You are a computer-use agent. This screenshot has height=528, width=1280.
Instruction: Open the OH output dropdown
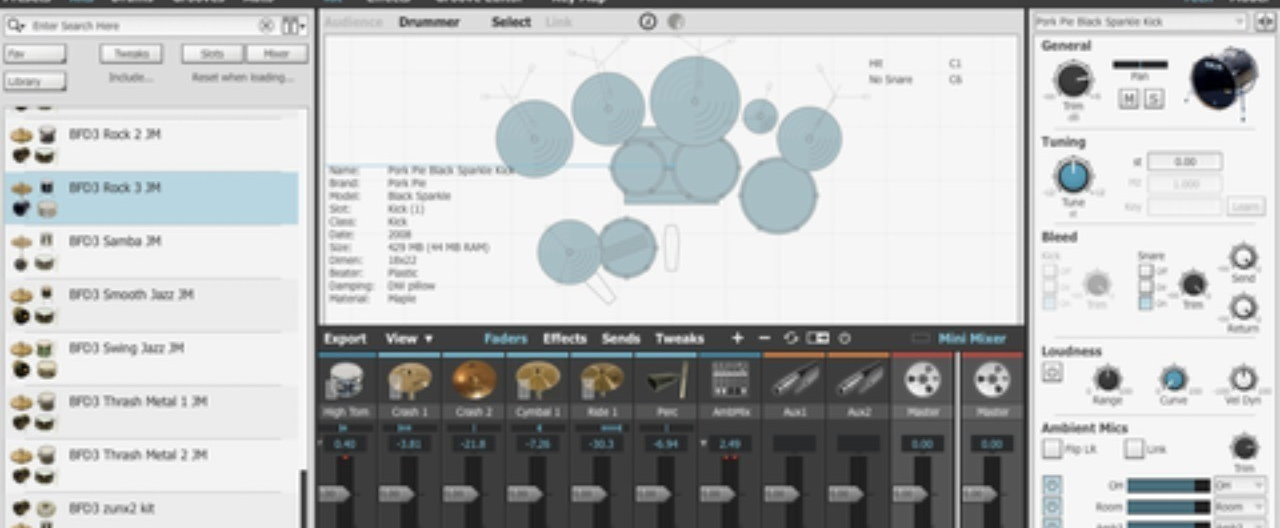pyautogui.click(x=1240, y=485)
